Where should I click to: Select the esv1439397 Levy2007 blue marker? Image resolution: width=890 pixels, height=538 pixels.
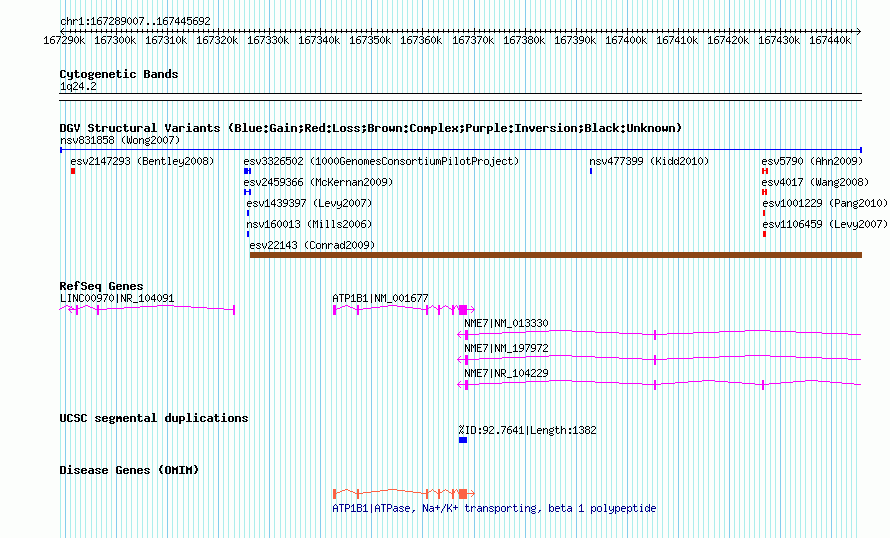pos(248,213)
